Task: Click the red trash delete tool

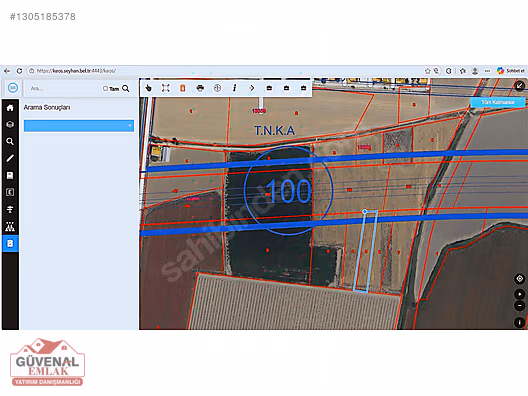Action: click(x=183, y=88)
